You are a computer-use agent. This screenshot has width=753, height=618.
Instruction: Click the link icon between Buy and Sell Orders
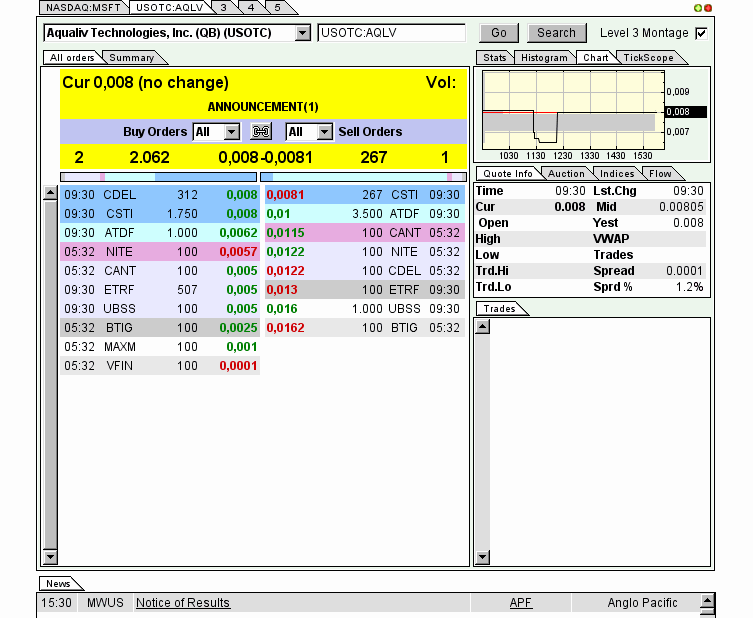[261, 132]
